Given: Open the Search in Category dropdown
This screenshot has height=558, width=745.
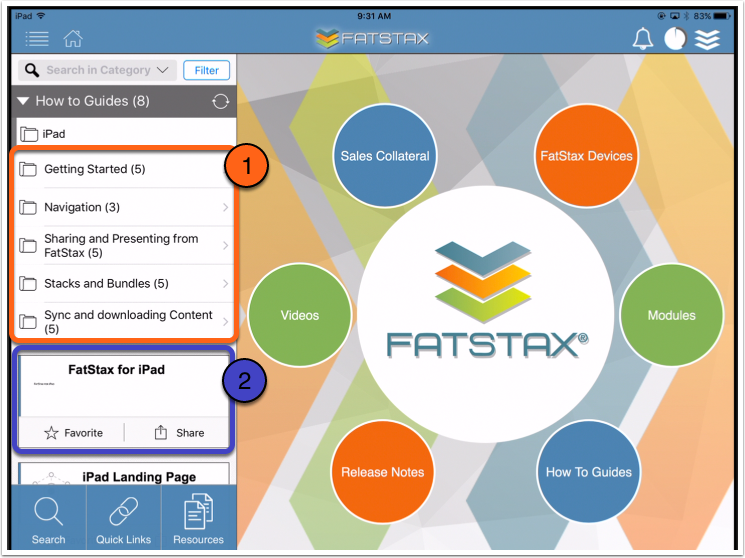Looking at the screenshot, I should click(162, 70).
